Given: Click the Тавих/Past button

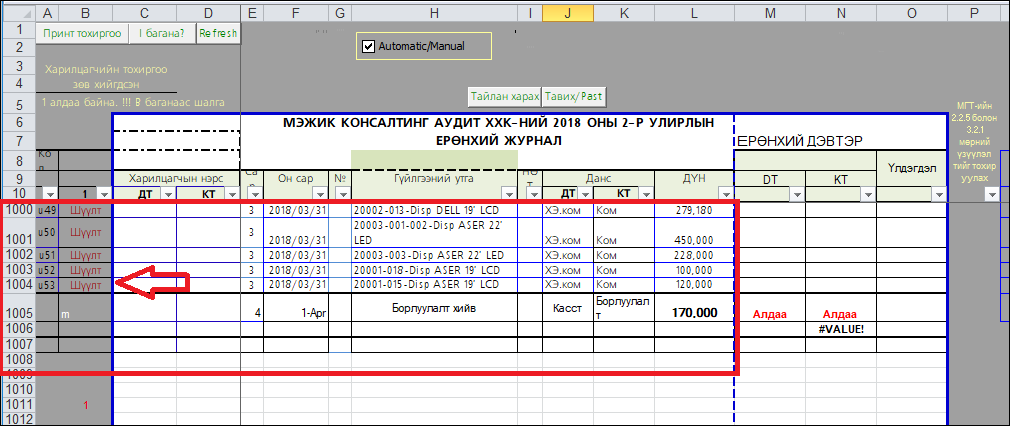Looking at the screenshot, I should [573, 97].
